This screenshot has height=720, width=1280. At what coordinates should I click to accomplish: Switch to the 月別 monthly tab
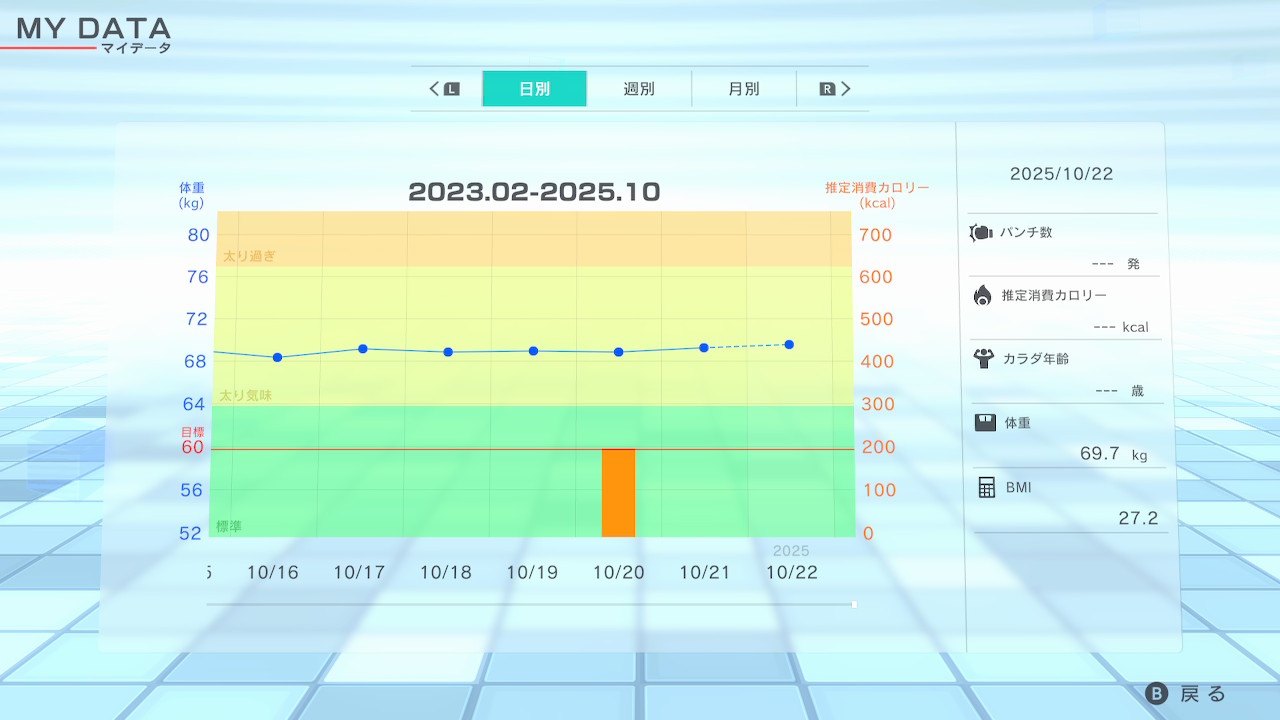743,89
